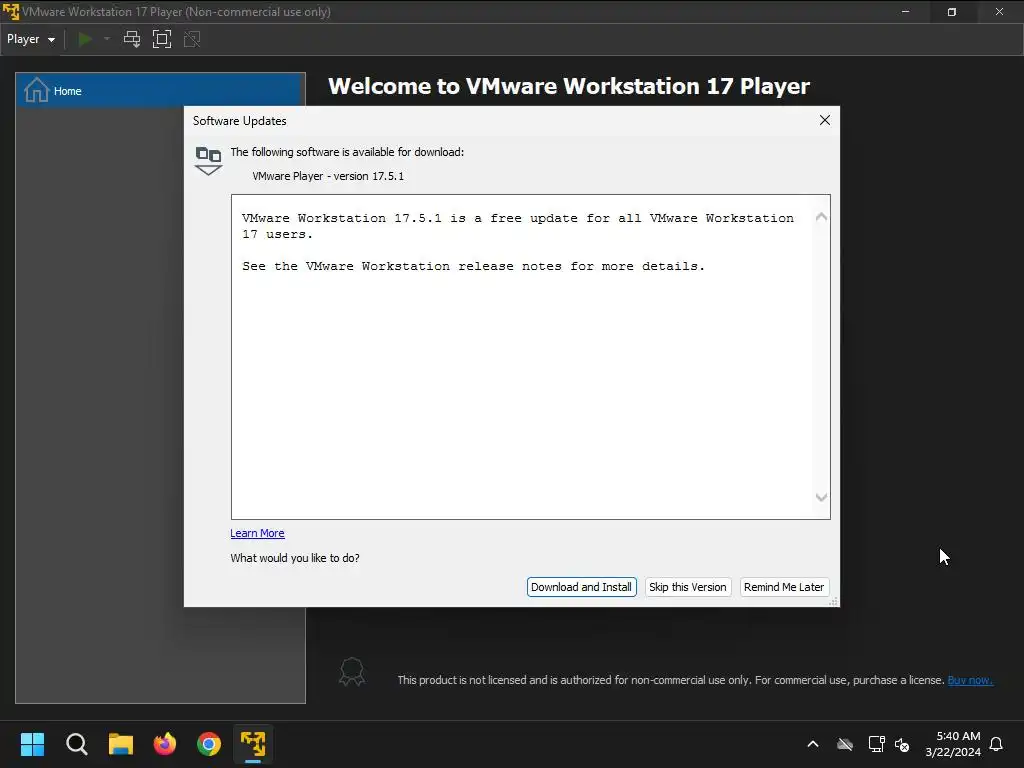1024x768 pixels.
Task: Click the release notes text area
Action: click(530, 357)
